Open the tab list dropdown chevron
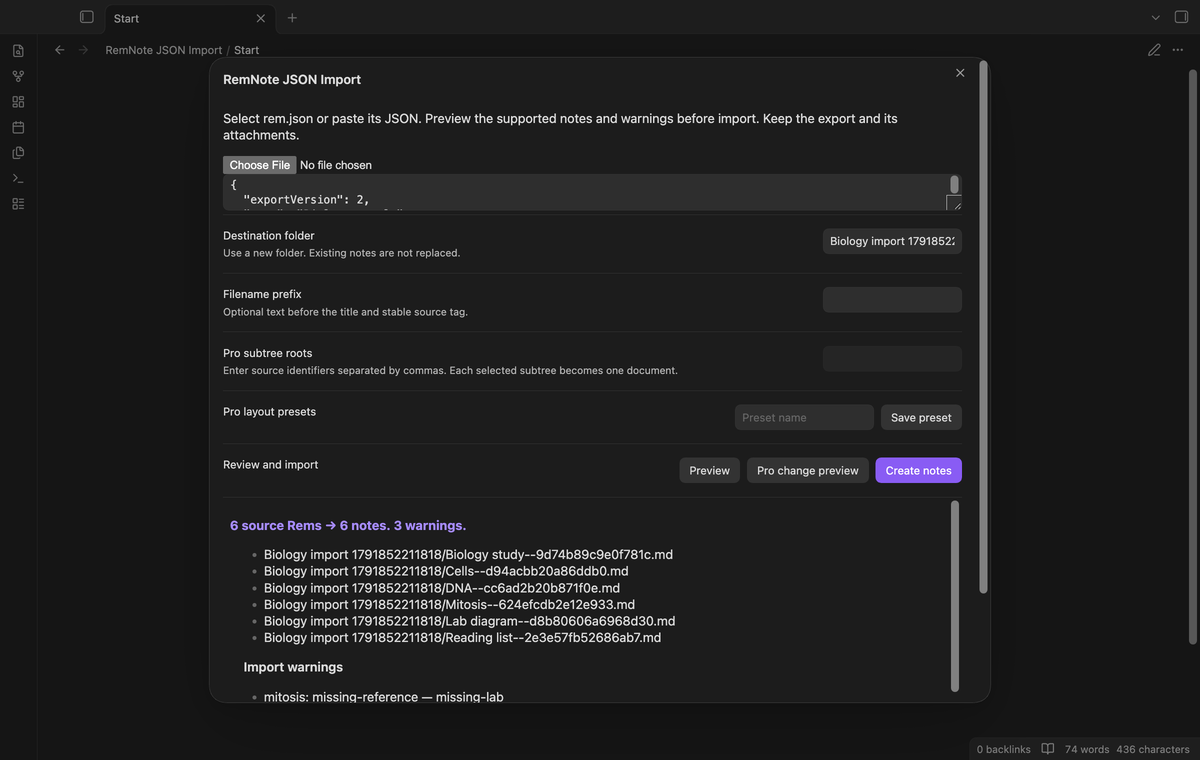The image size is (1200, 760). coord(1155,18)
